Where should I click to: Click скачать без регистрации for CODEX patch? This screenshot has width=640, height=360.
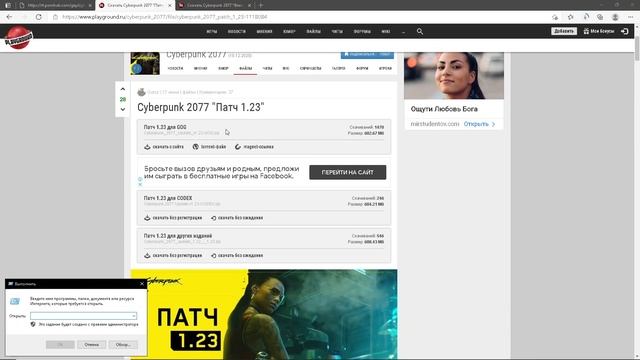click(x=173, y=218)
